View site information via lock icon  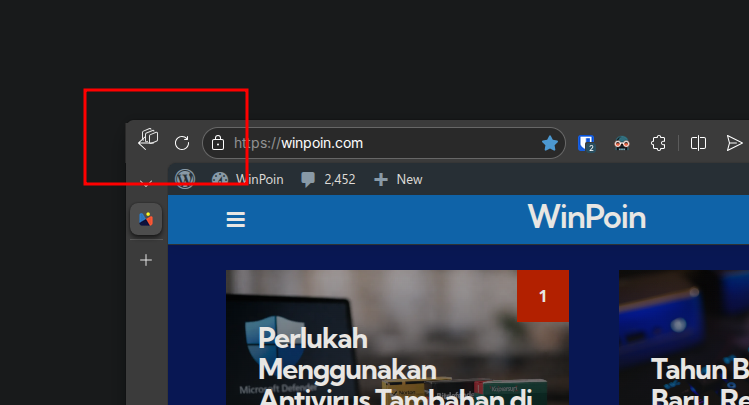(218, 143)
